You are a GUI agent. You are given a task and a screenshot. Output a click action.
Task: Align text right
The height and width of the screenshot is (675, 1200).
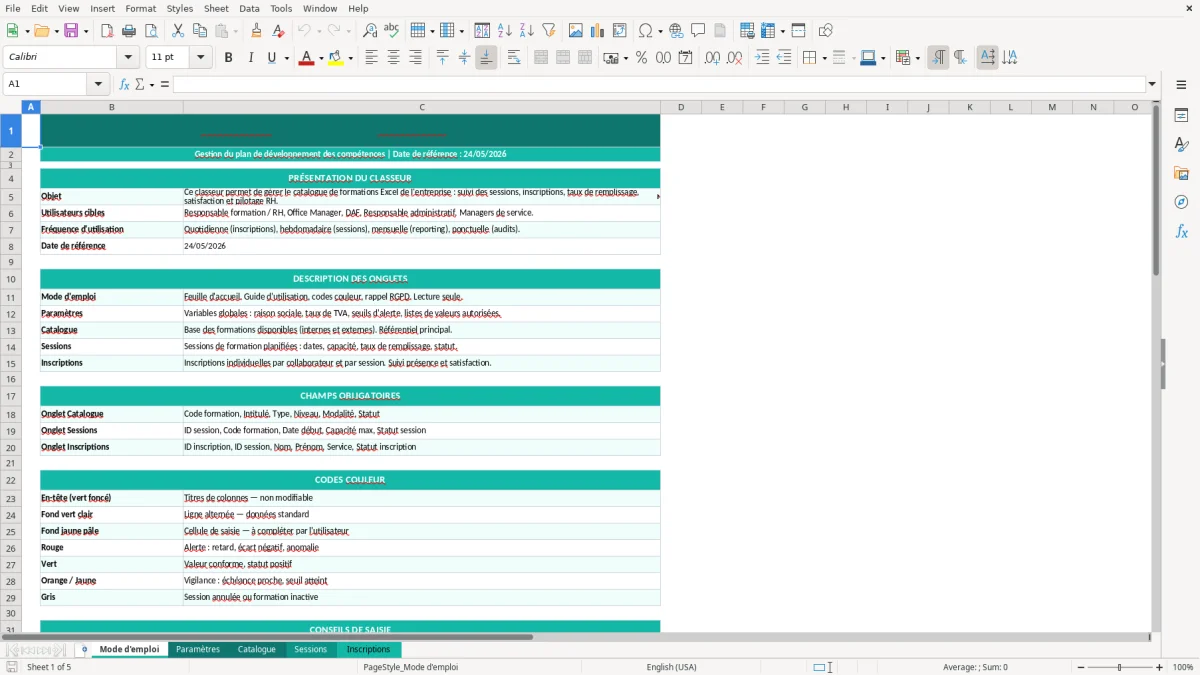416,58
